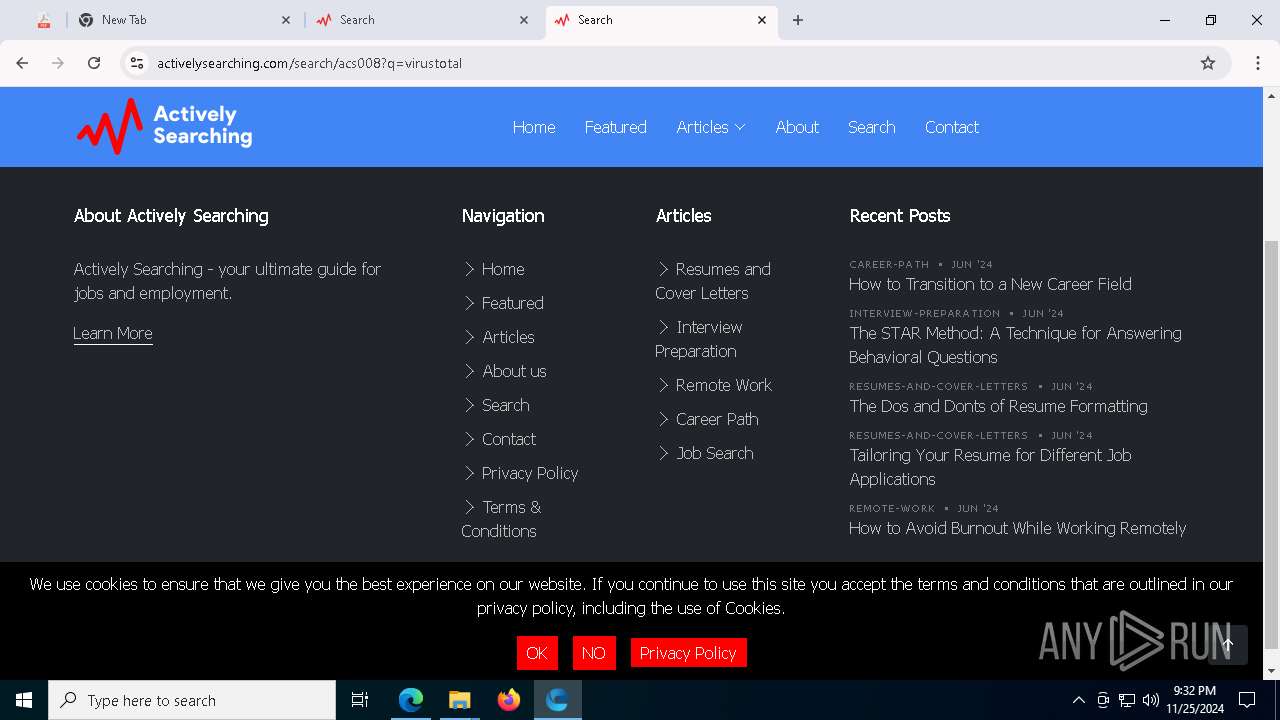
Task: Open Contact in the top navigation
Action: [x=952, y=127]
